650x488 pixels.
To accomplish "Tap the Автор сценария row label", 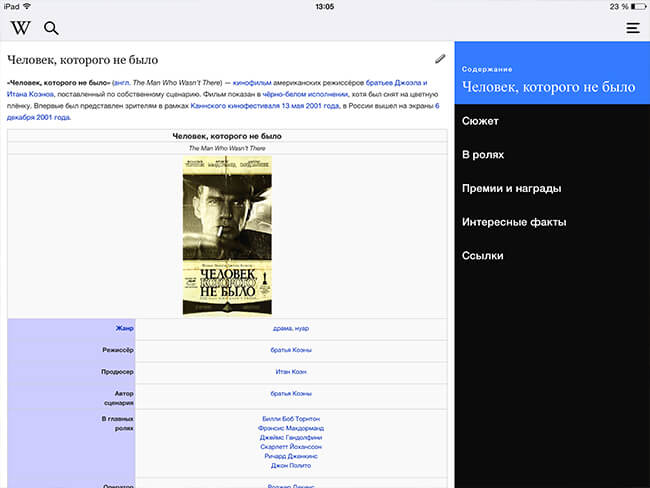I will coord(119,398).
